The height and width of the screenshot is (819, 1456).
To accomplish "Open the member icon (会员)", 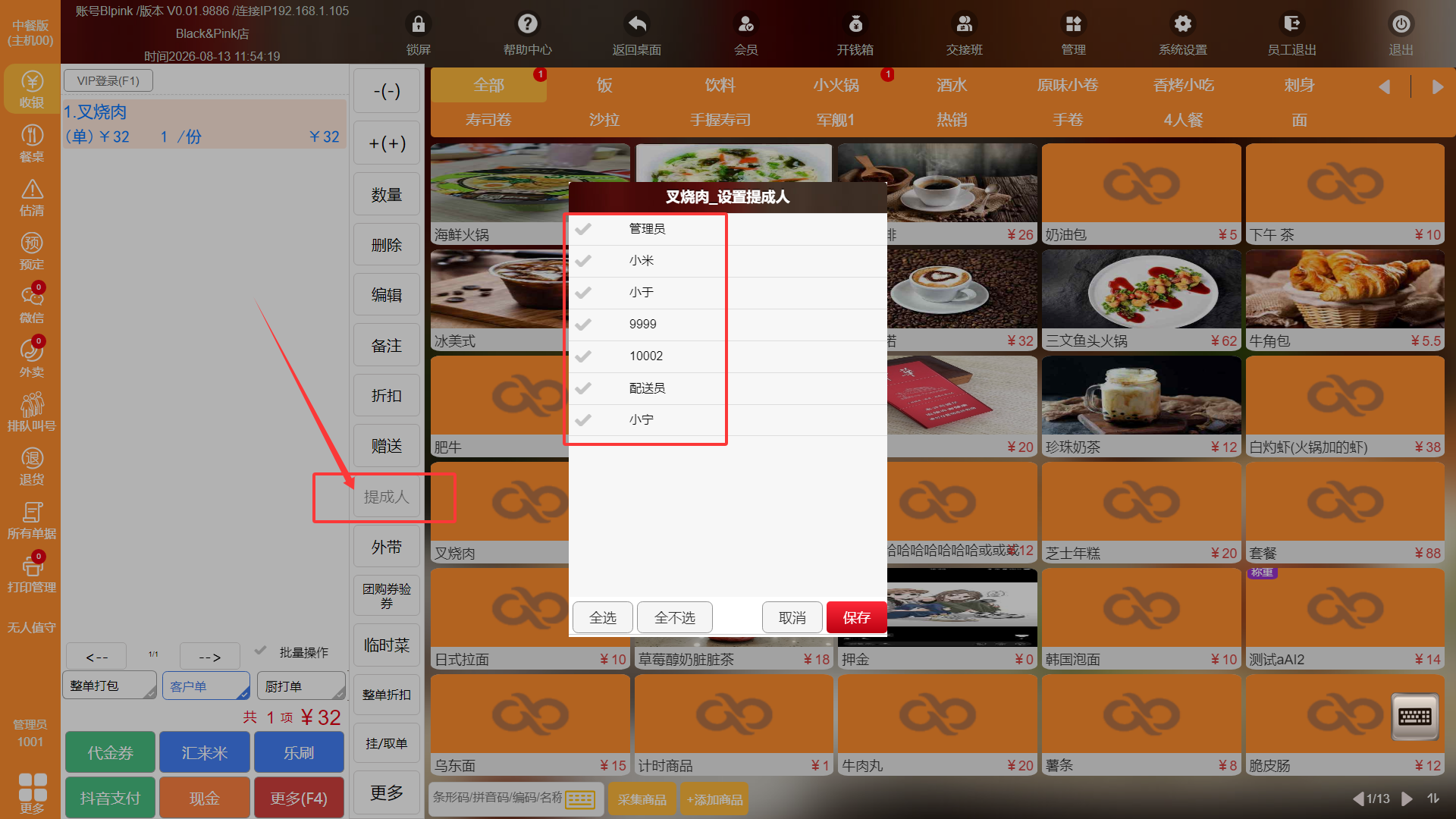I will (x=746, y=24).
